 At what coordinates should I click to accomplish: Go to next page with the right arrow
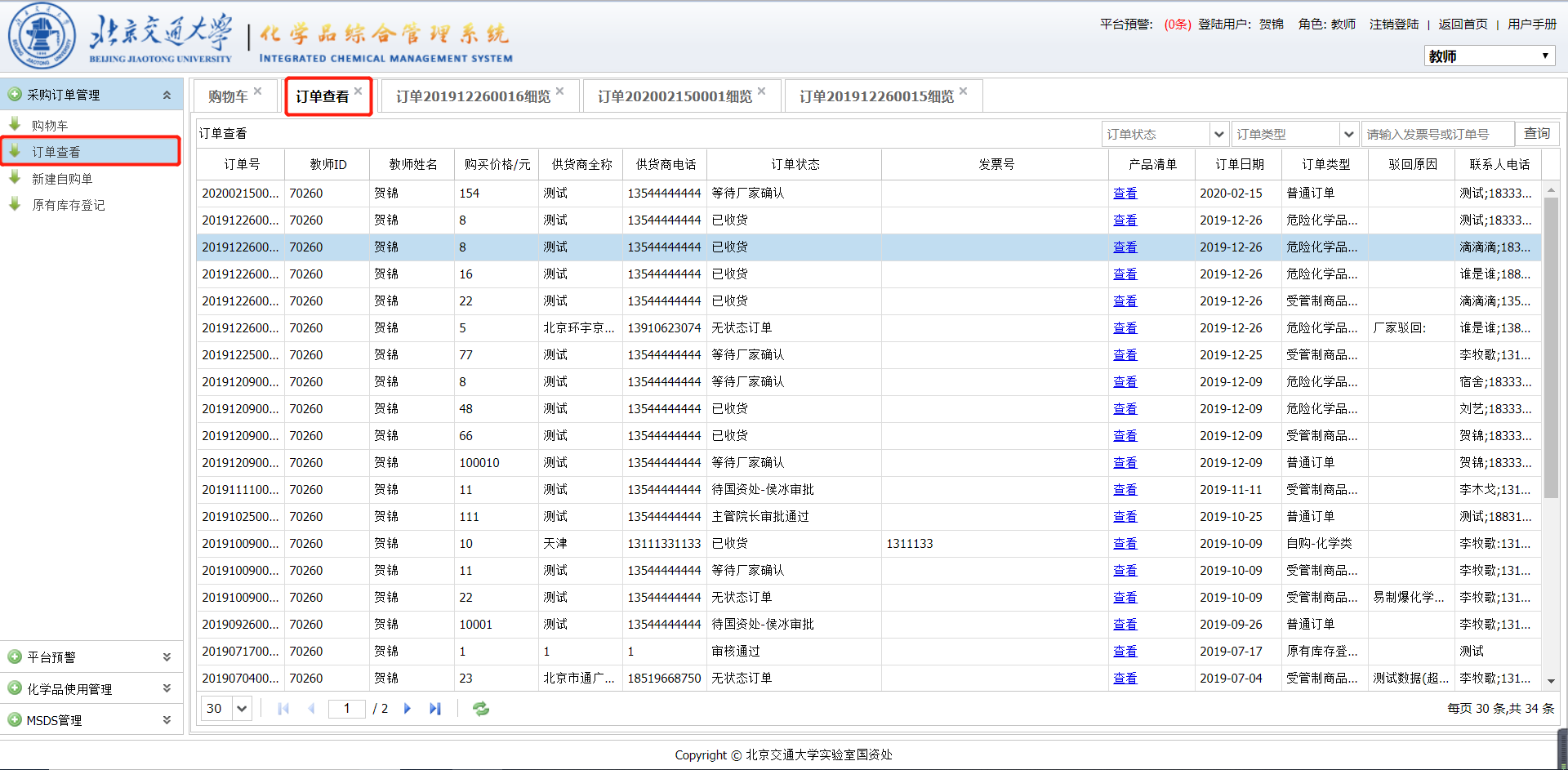coord(408,709)
